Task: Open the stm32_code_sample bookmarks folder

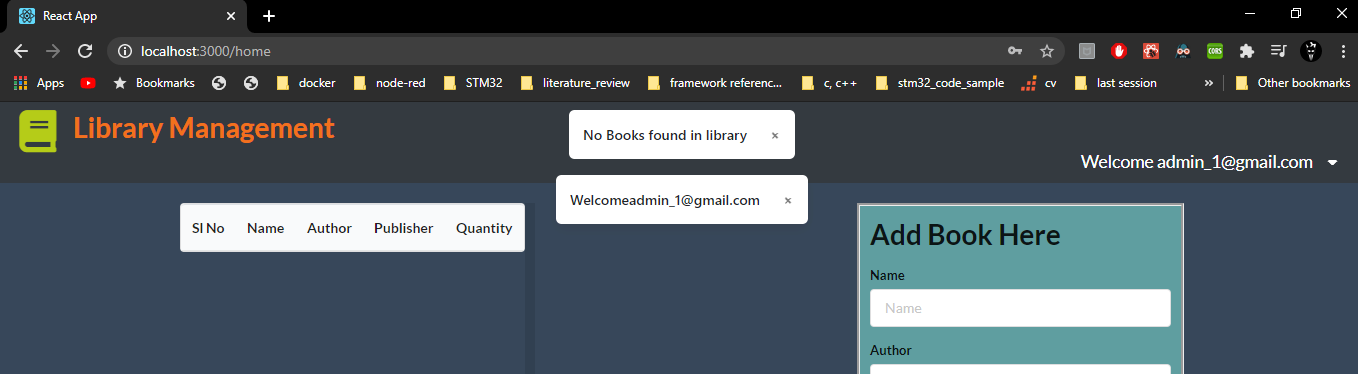Action: pyautogui.click(x=939, y=83)
